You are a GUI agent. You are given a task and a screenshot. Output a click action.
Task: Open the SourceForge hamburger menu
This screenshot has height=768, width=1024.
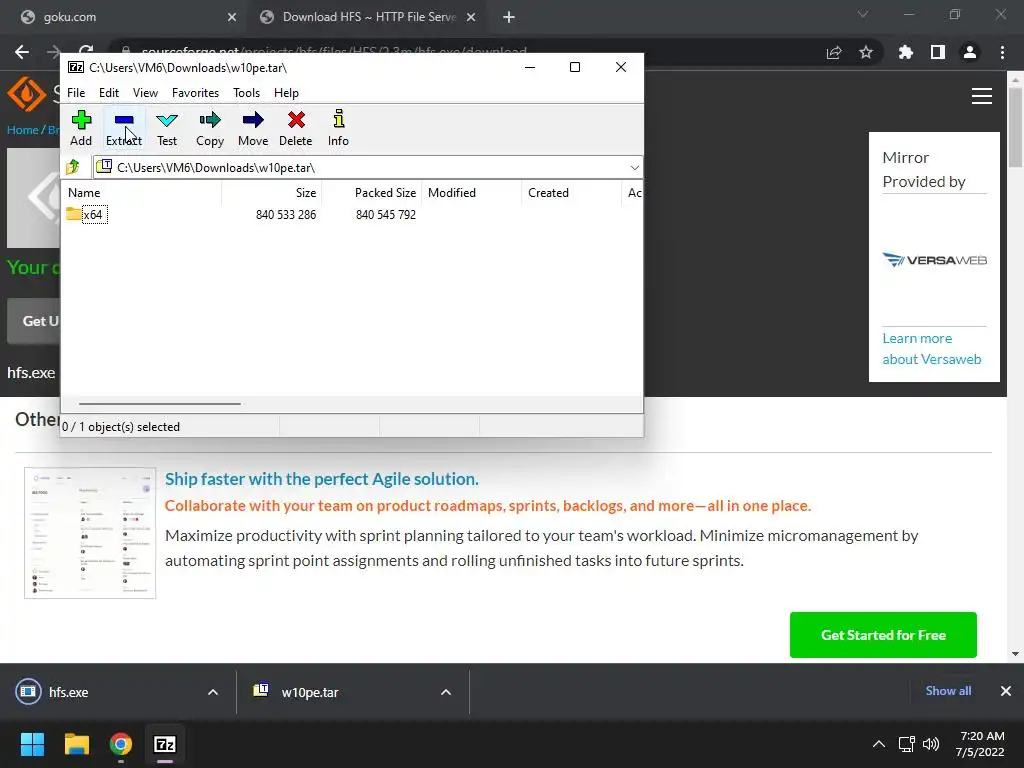tap(982, 96)
